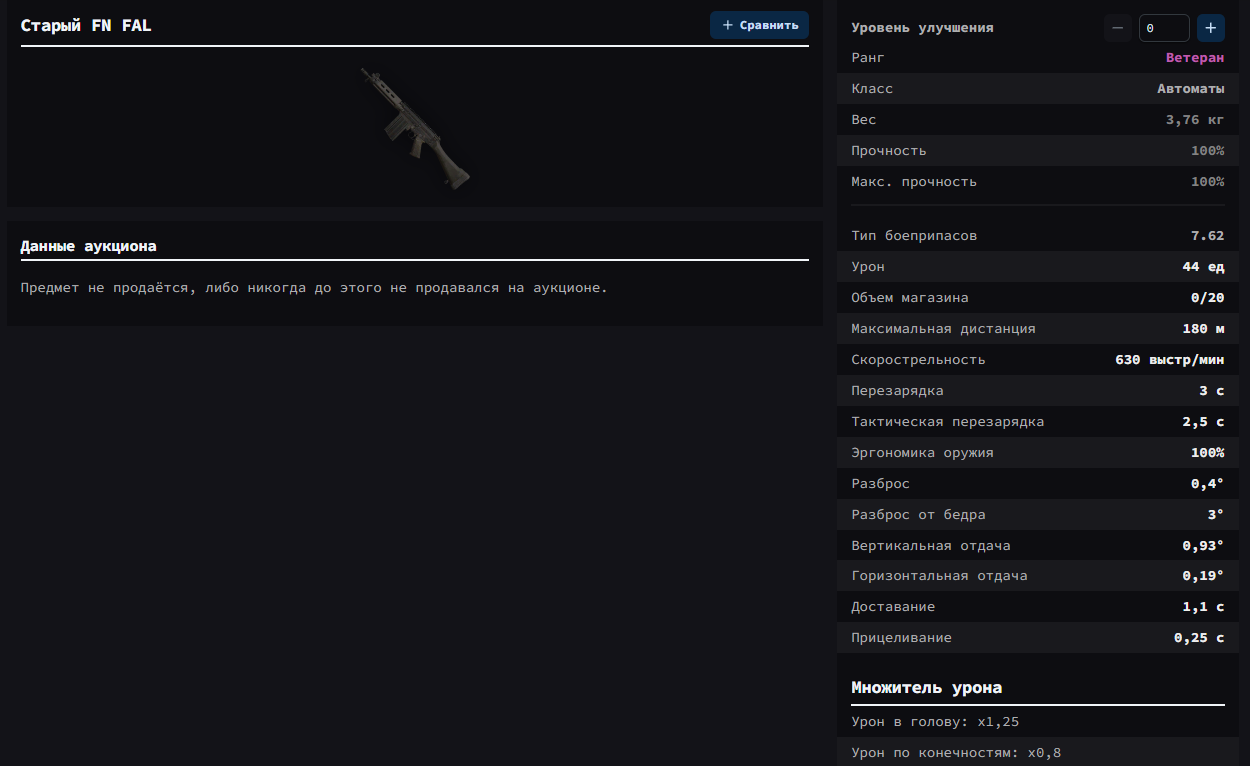Click the Ветеран rank value
Screen dimensions: 1250x766
coord(1194,58)
